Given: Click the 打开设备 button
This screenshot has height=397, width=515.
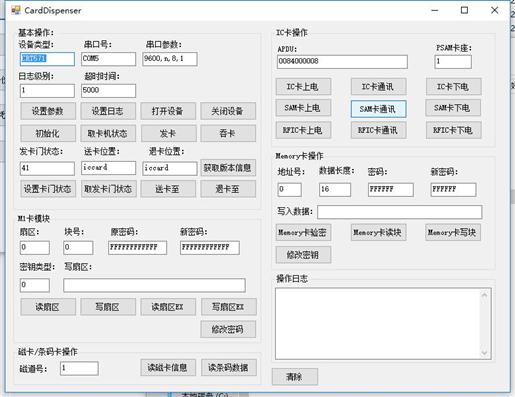Looking at the screenshot, I should pyautogui.click(x=168, y=111).
